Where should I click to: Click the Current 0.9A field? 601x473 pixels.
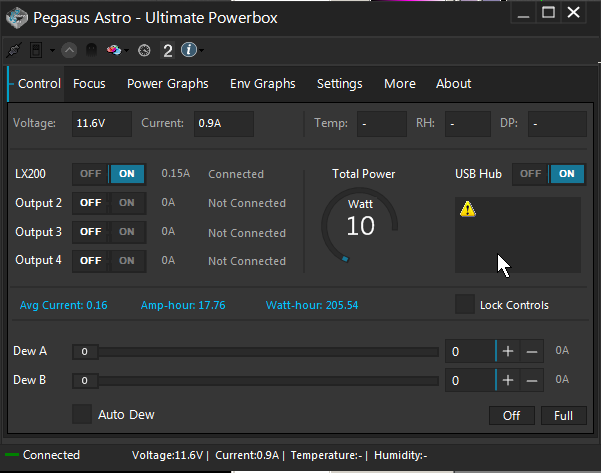pos(224,123)
